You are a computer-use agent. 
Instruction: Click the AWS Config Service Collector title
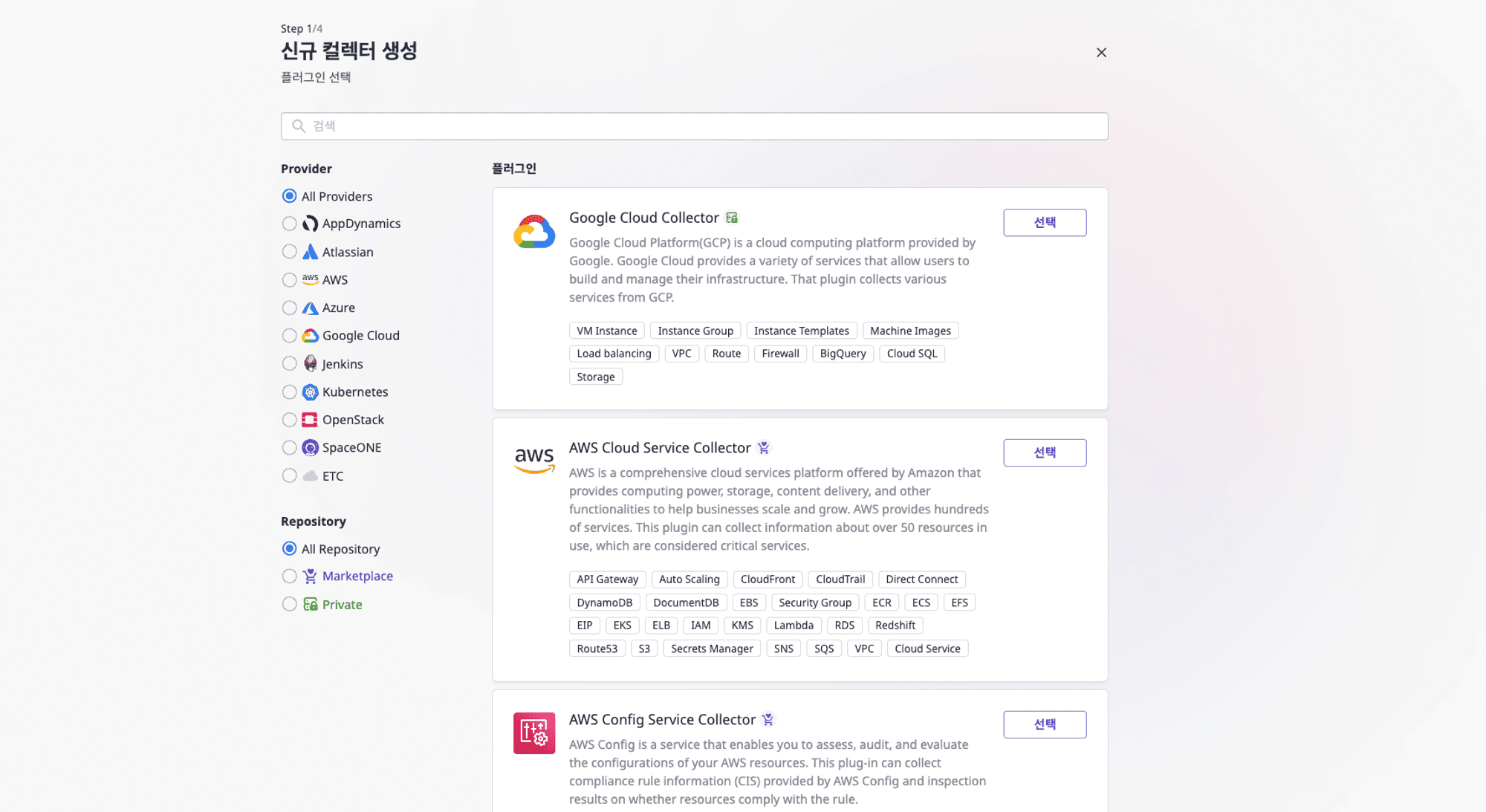pos(662,720)
